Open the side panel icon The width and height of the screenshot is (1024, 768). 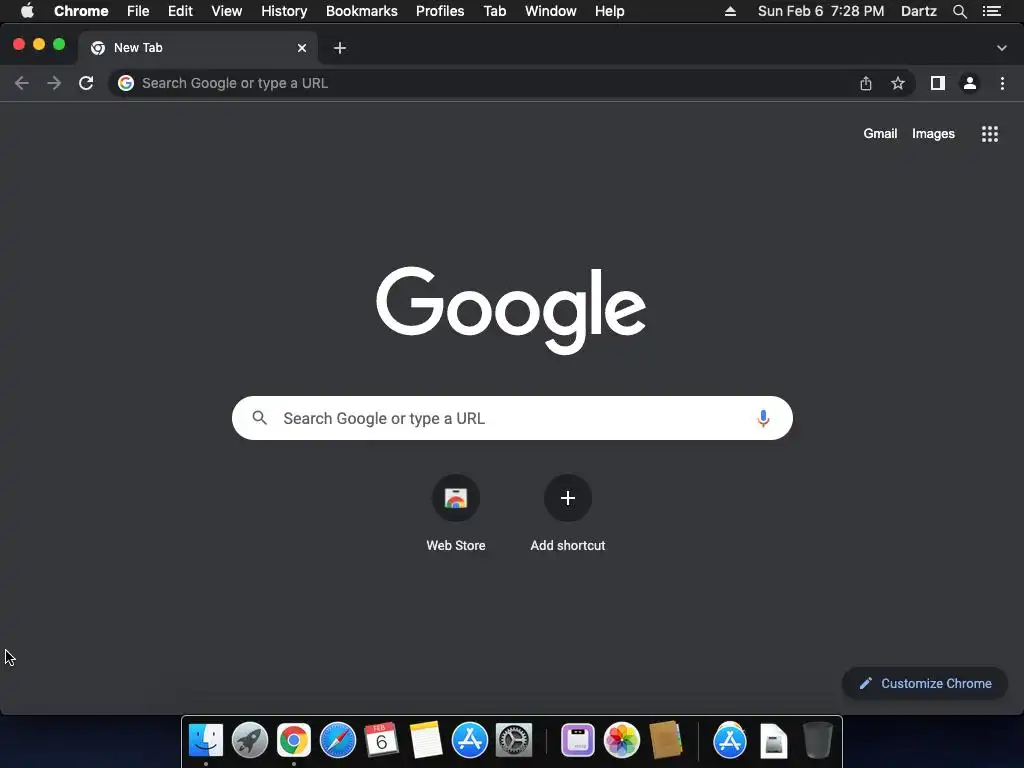pyautogui.click(x=938, y=83)
